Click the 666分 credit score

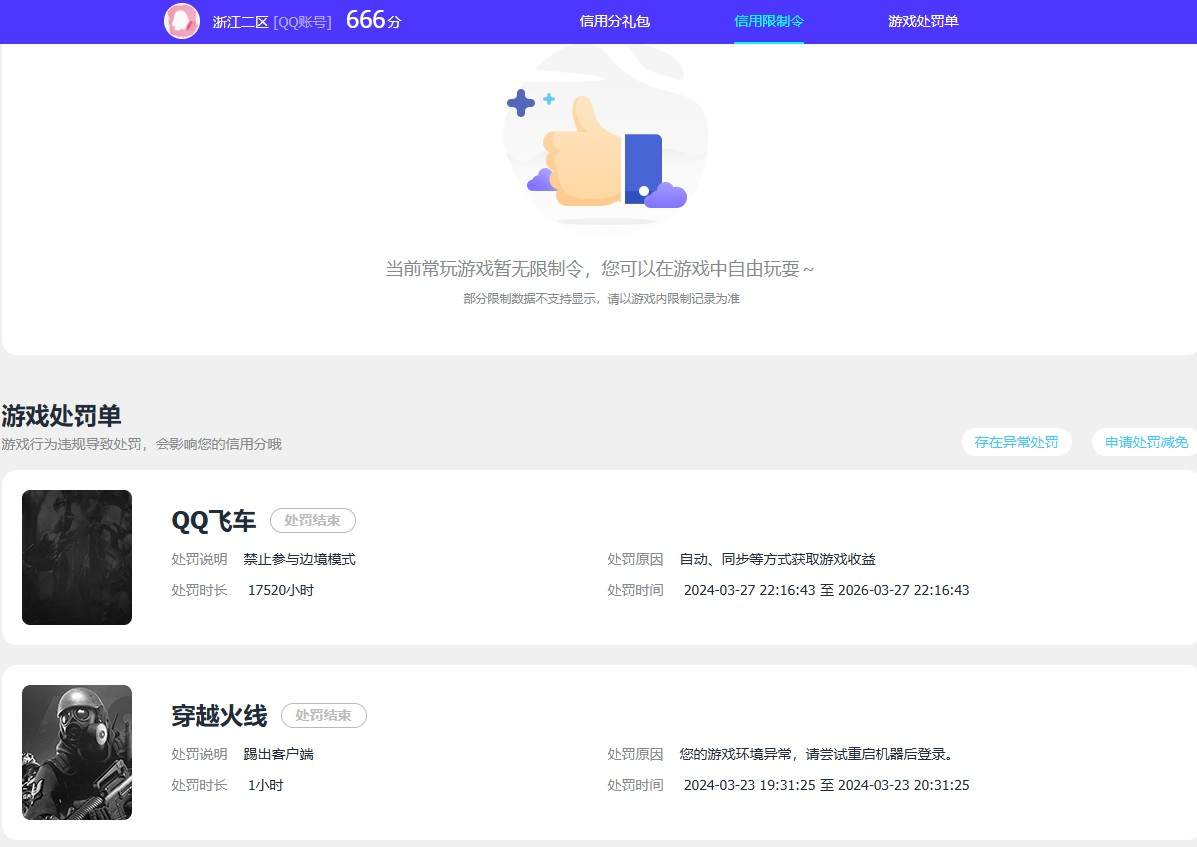(x=373, y=21)
